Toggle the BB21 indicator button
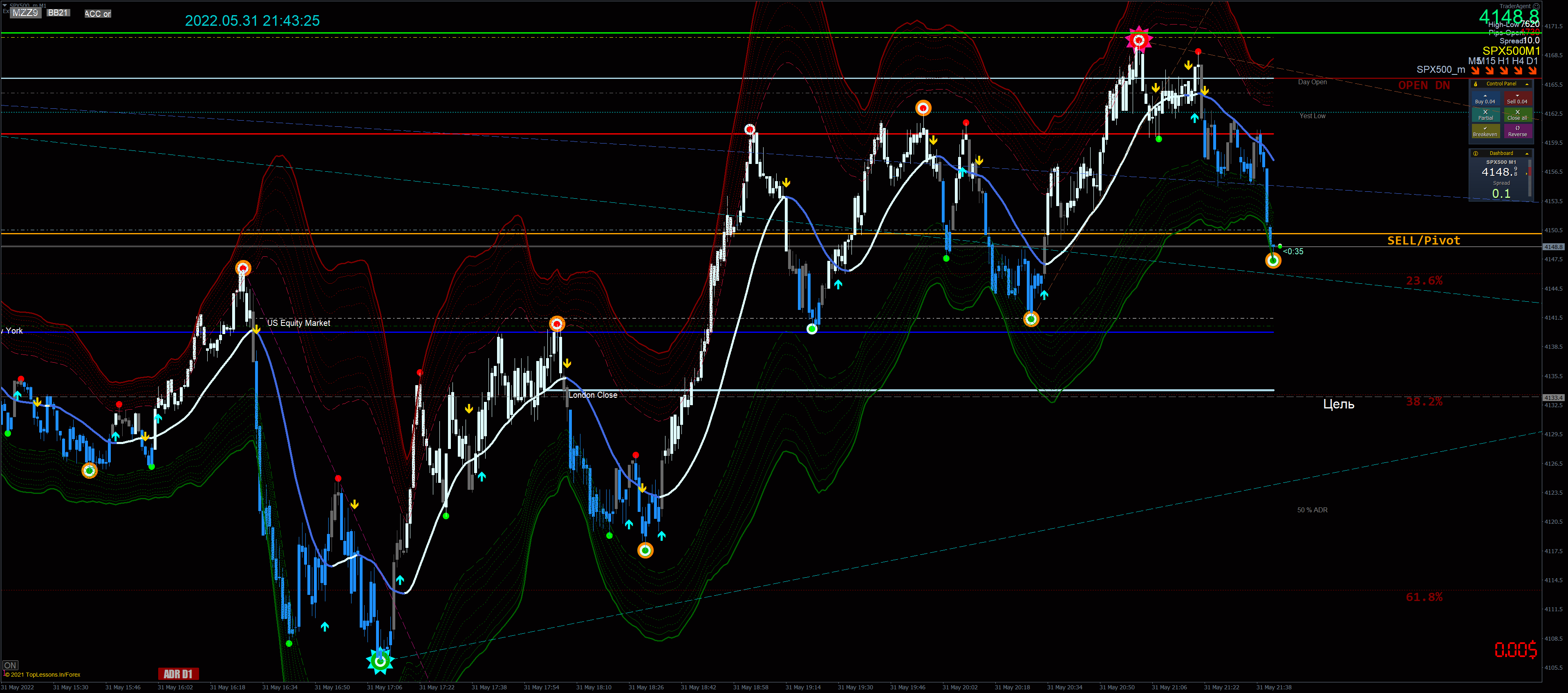The height and width of the screenshot is (693, 1568). click(x=58, y=13)
